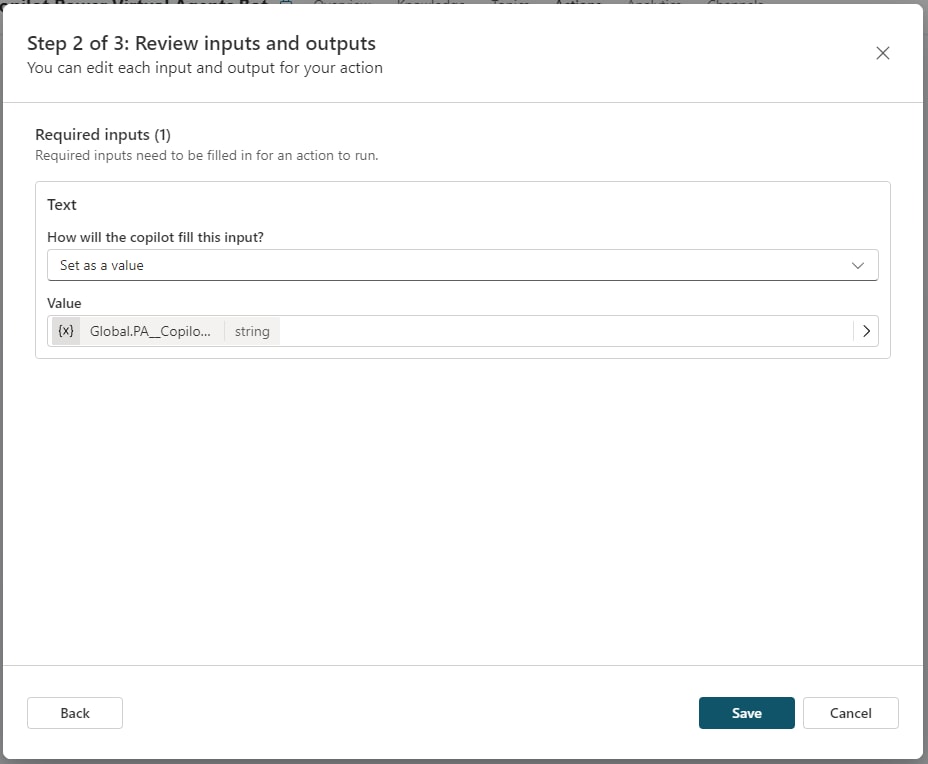Click the empty area of the Value field
This screenshot has height=764, width=928.
point(560,331)
